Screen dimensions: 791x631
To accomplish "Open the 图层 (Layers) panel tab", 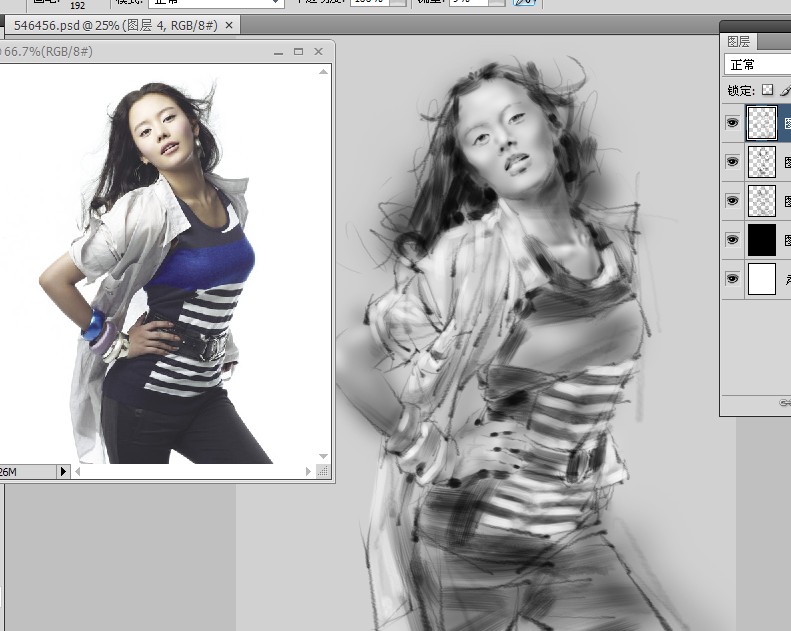I will pyautogui.click(x=738, y=41).
